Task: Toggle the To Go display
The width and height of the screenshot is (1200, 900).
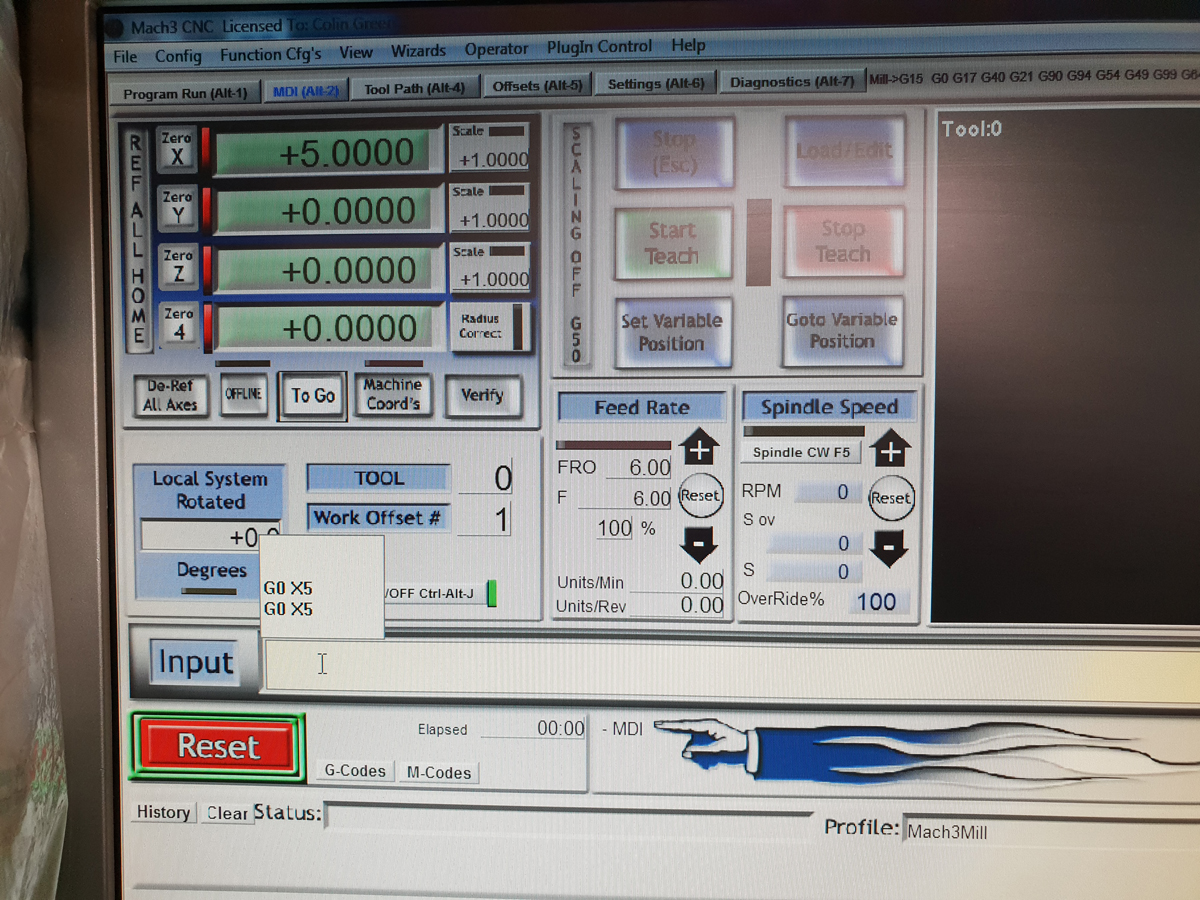Action: (313, 396)
